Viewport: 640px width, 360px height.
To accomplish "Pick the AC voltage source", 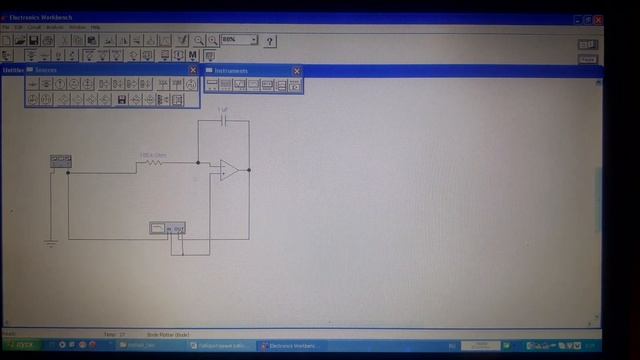I will [74, 84].
